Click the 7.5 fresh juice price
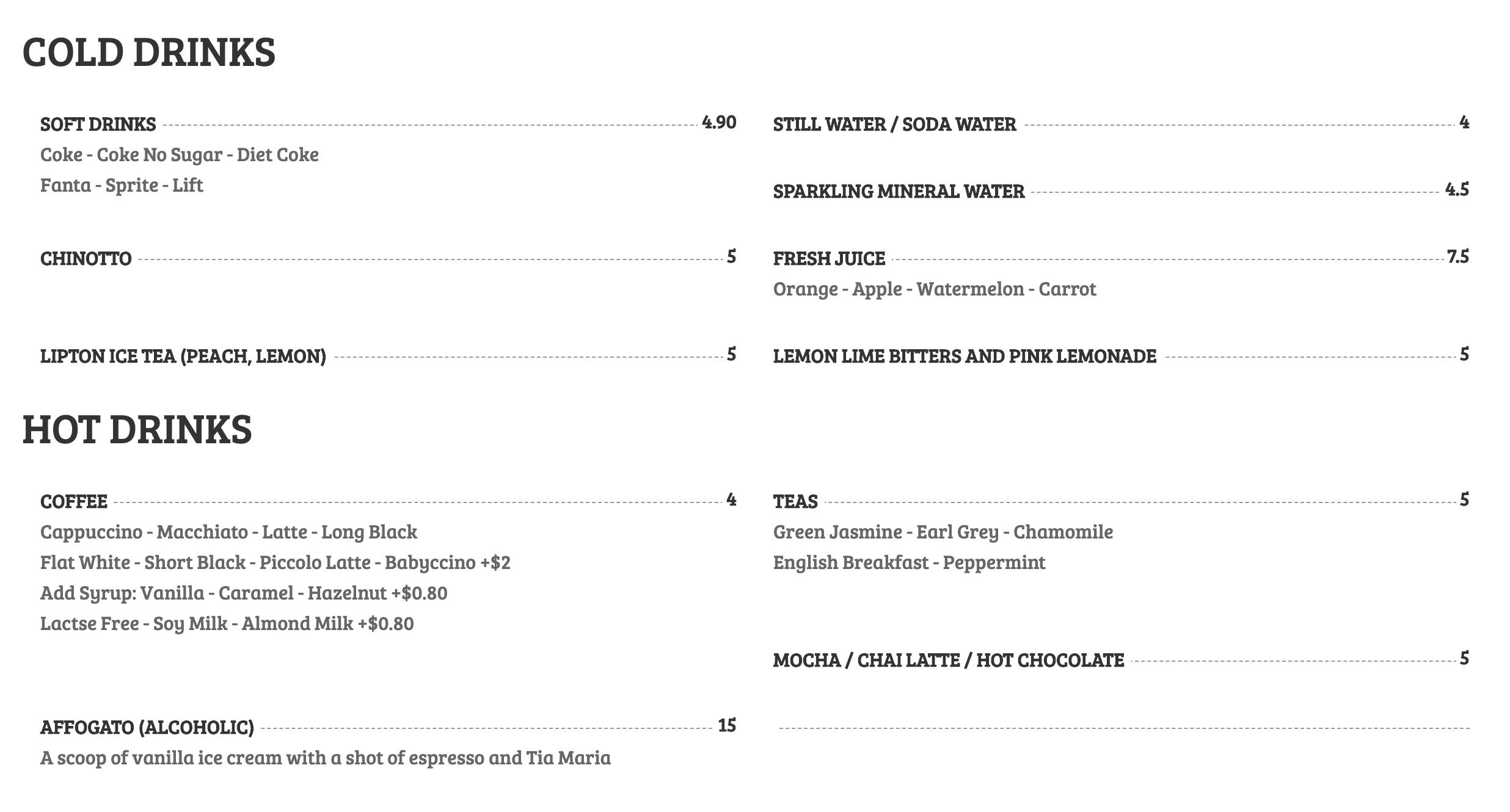 click(1457, 257)
